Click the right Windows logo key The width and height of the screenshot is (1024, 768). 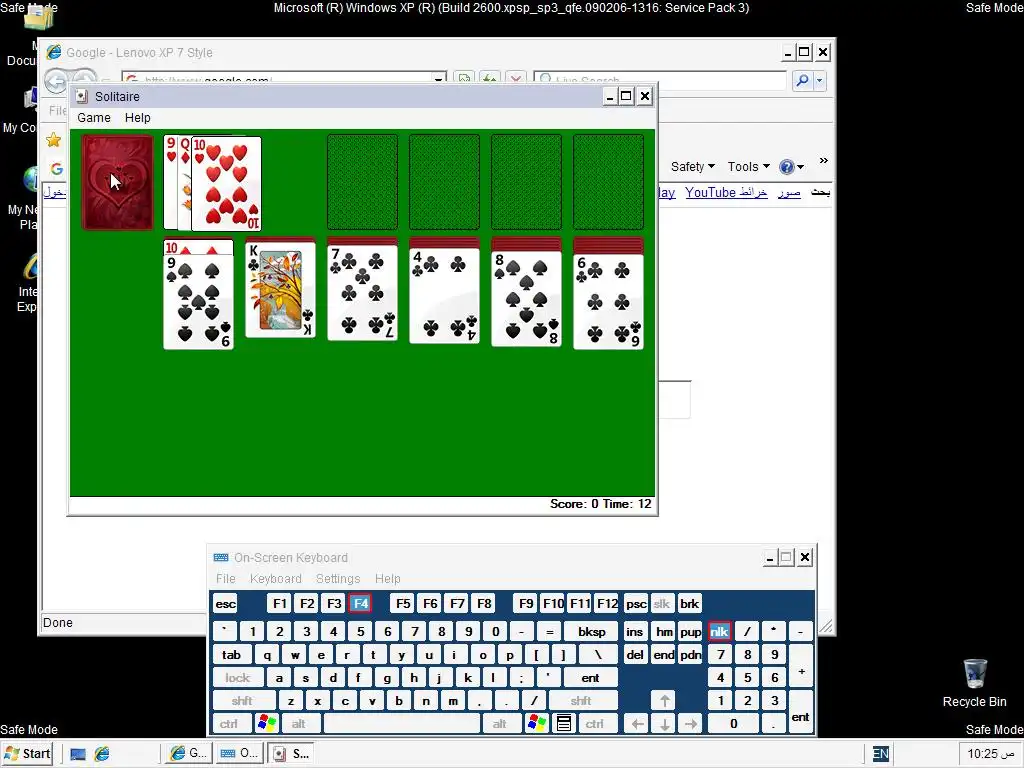coord(537,724)
